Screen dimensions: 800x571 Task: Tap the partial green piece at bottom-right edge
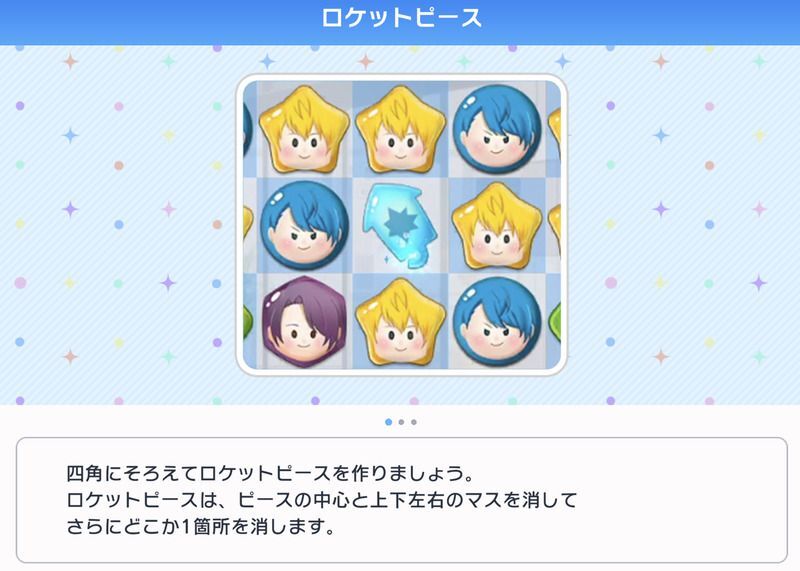(x=555, y=322)
